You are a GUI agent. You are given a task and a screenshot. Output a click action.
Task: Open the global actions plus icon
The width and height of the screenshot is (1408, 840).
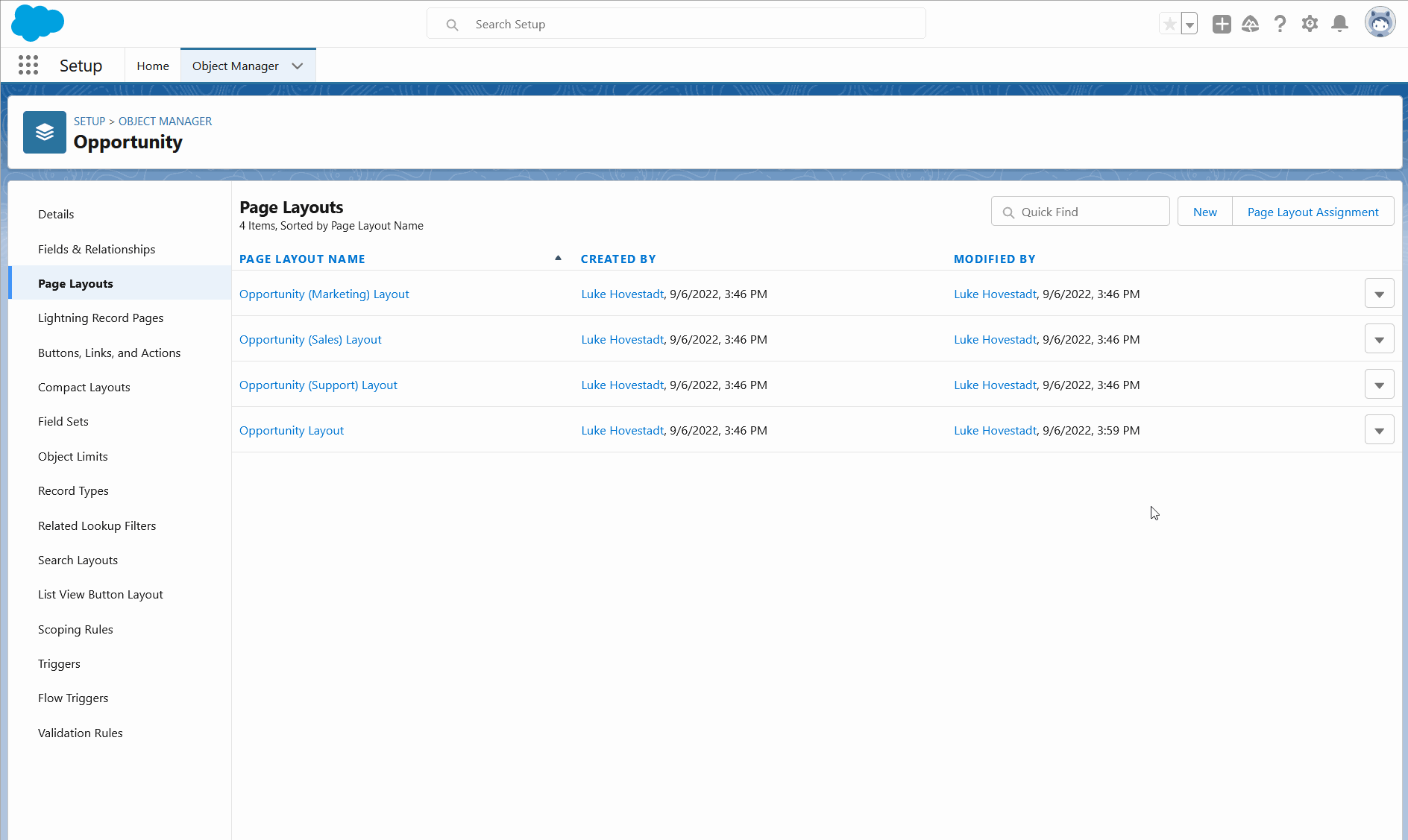coord(1222,24)
